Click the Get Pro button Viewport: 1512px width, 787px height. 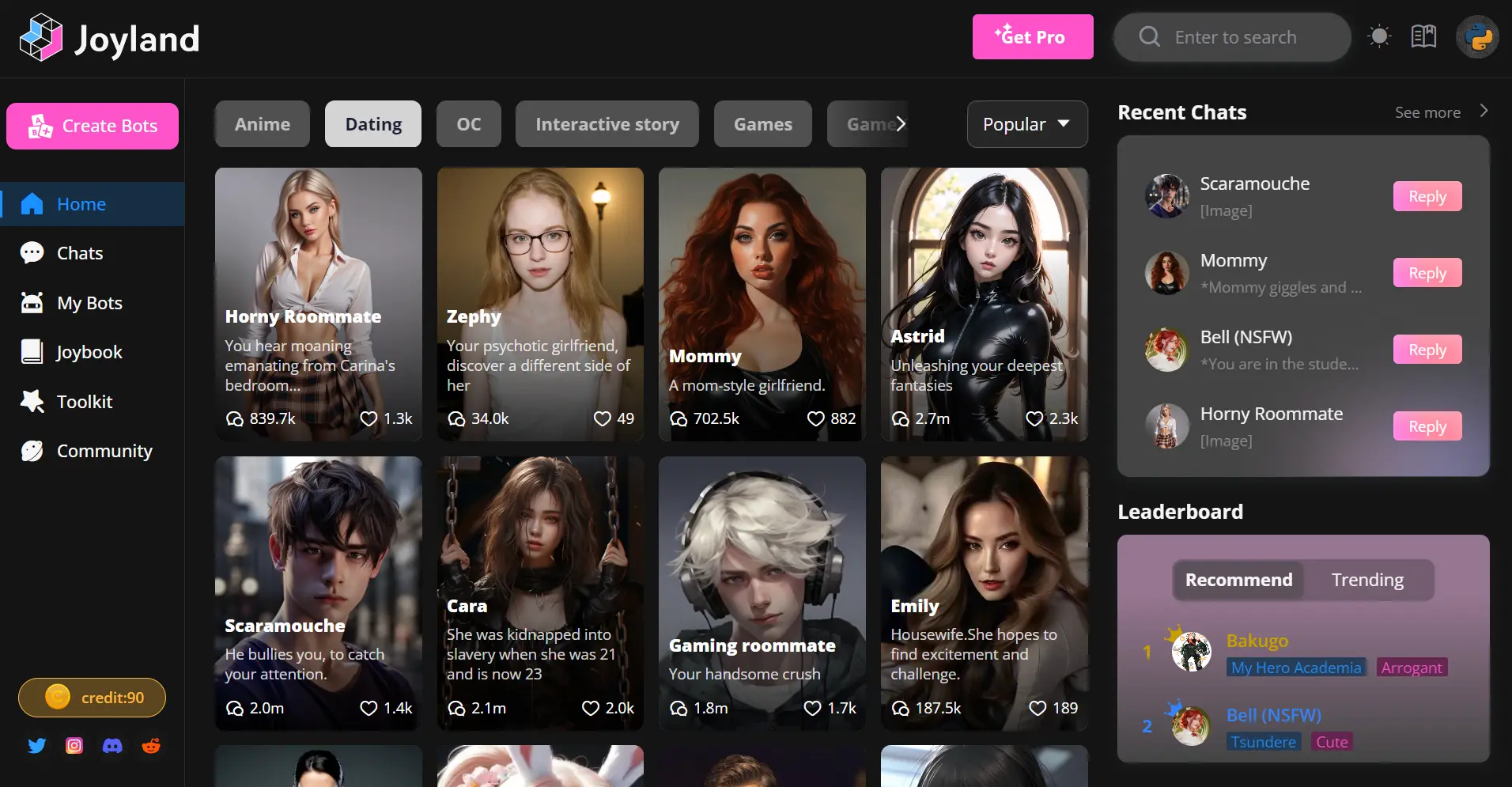tap(1033, 36)
